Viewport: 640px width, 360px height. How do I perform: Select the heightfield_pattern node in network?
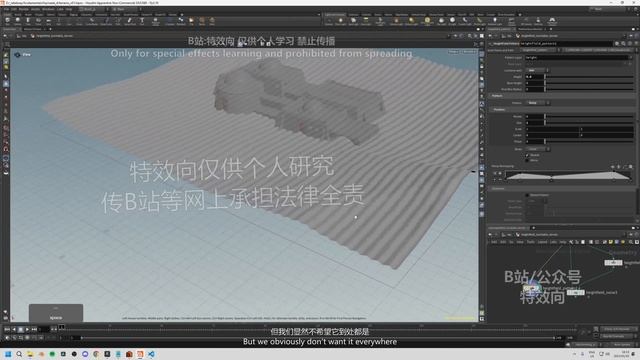click(x=531, y=288)
